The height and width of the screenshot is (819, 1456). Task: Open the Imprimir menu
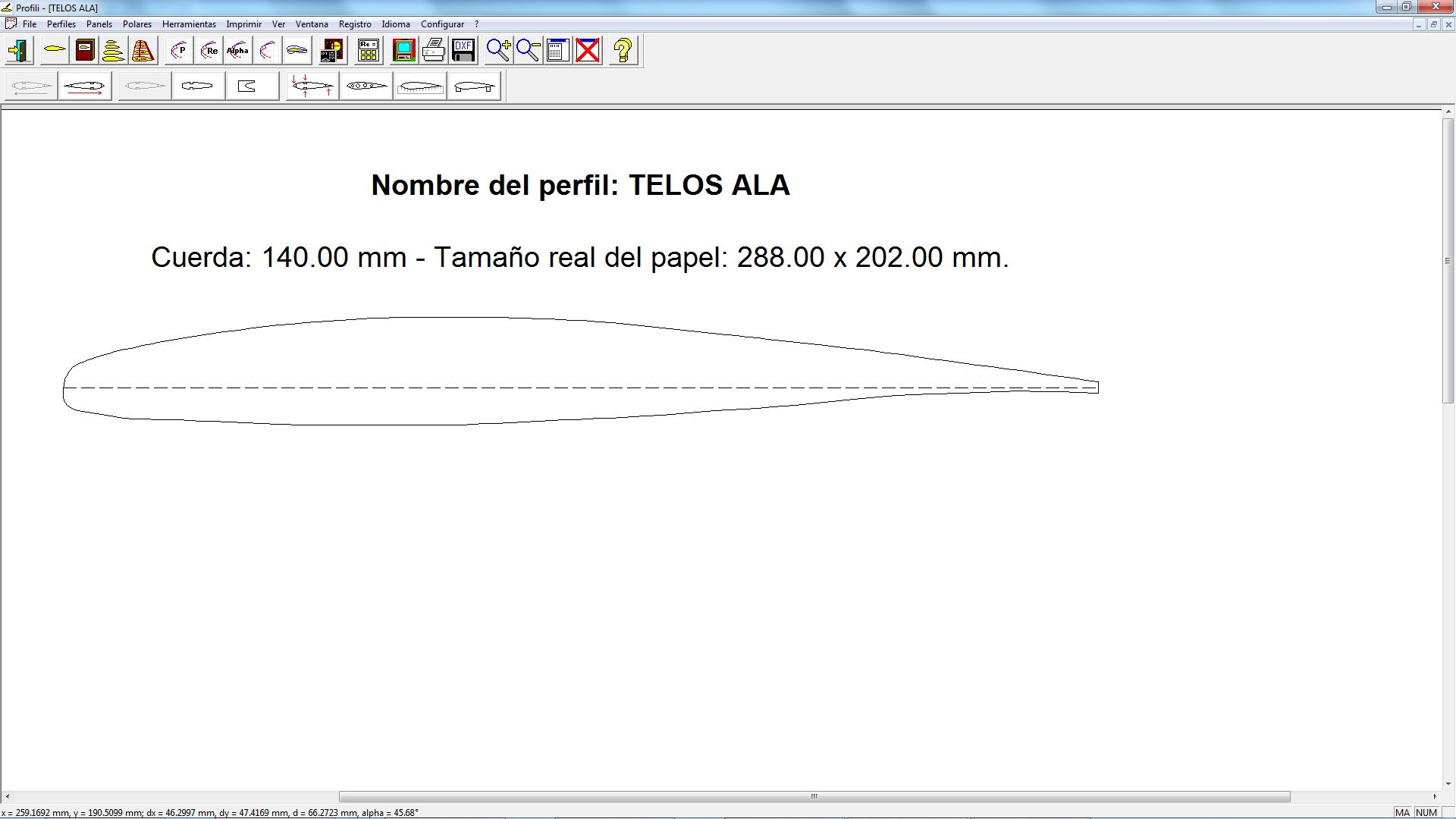coord(243,24)
